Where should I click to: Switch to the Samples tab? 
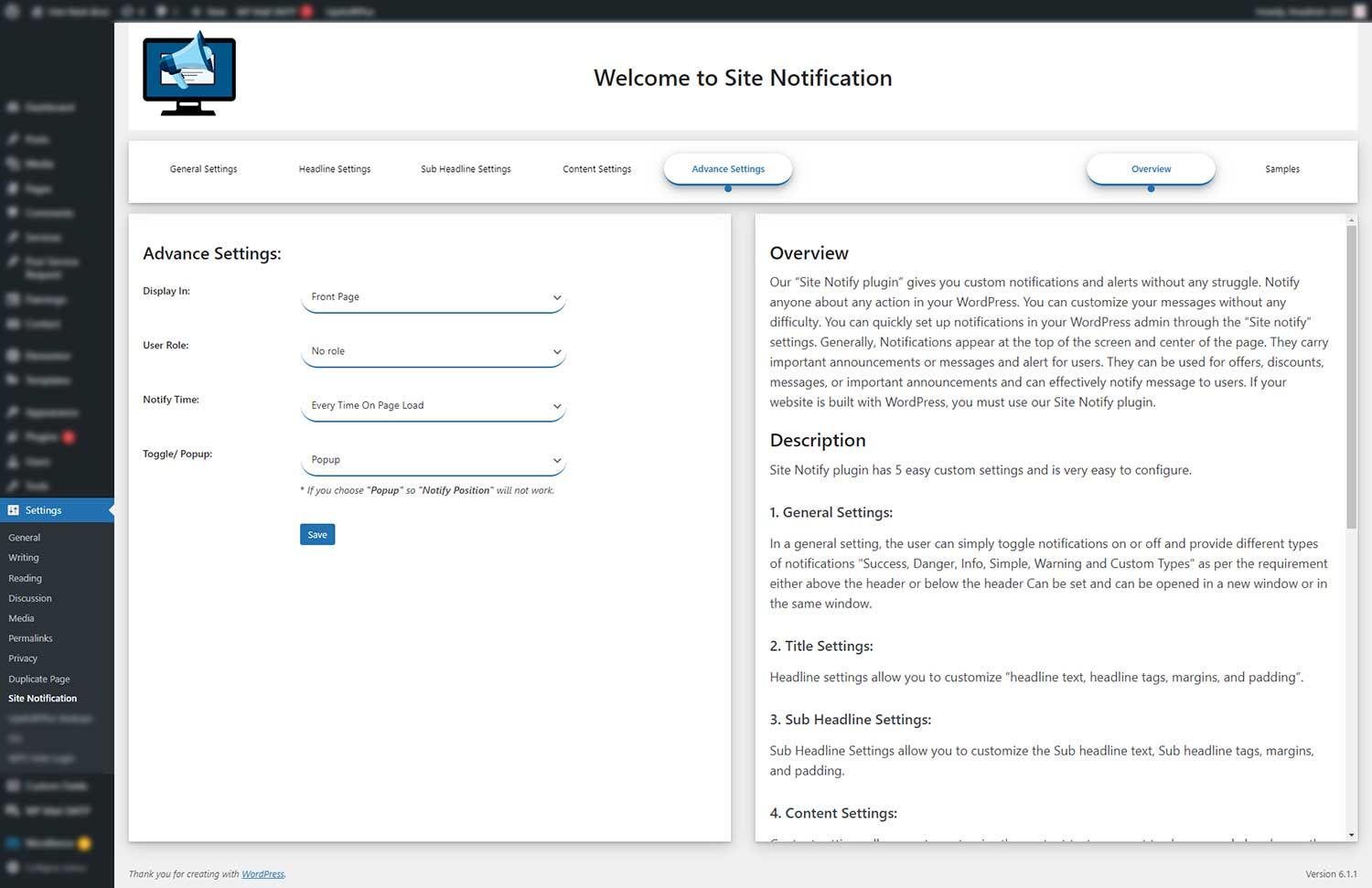tap(1281, 169)
